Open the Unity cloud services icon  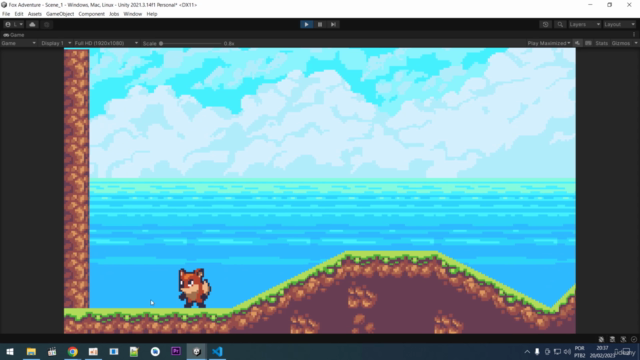[32, 24]
